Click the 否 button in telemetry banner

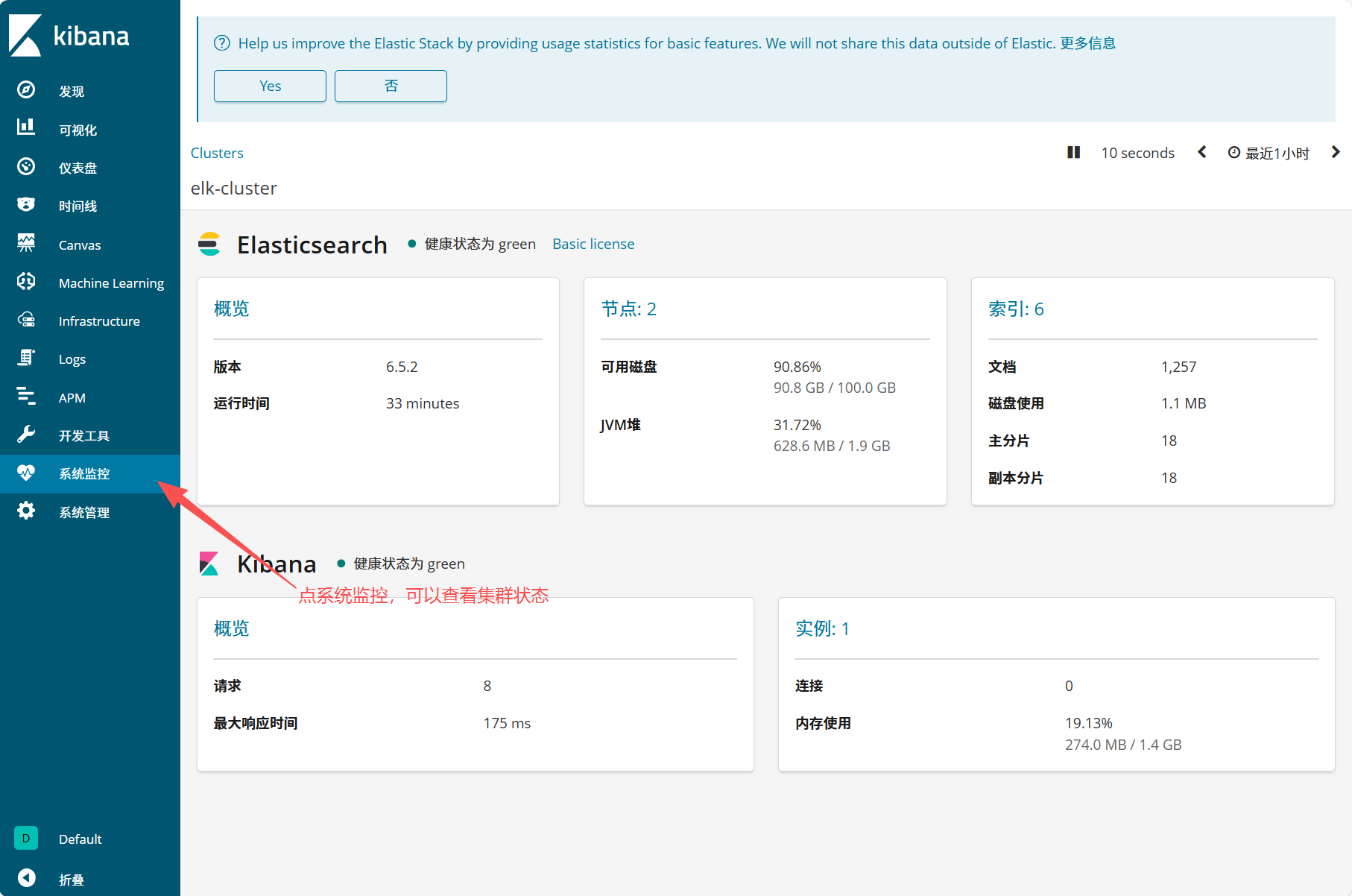pyautogui.click(x=391, y=86)
